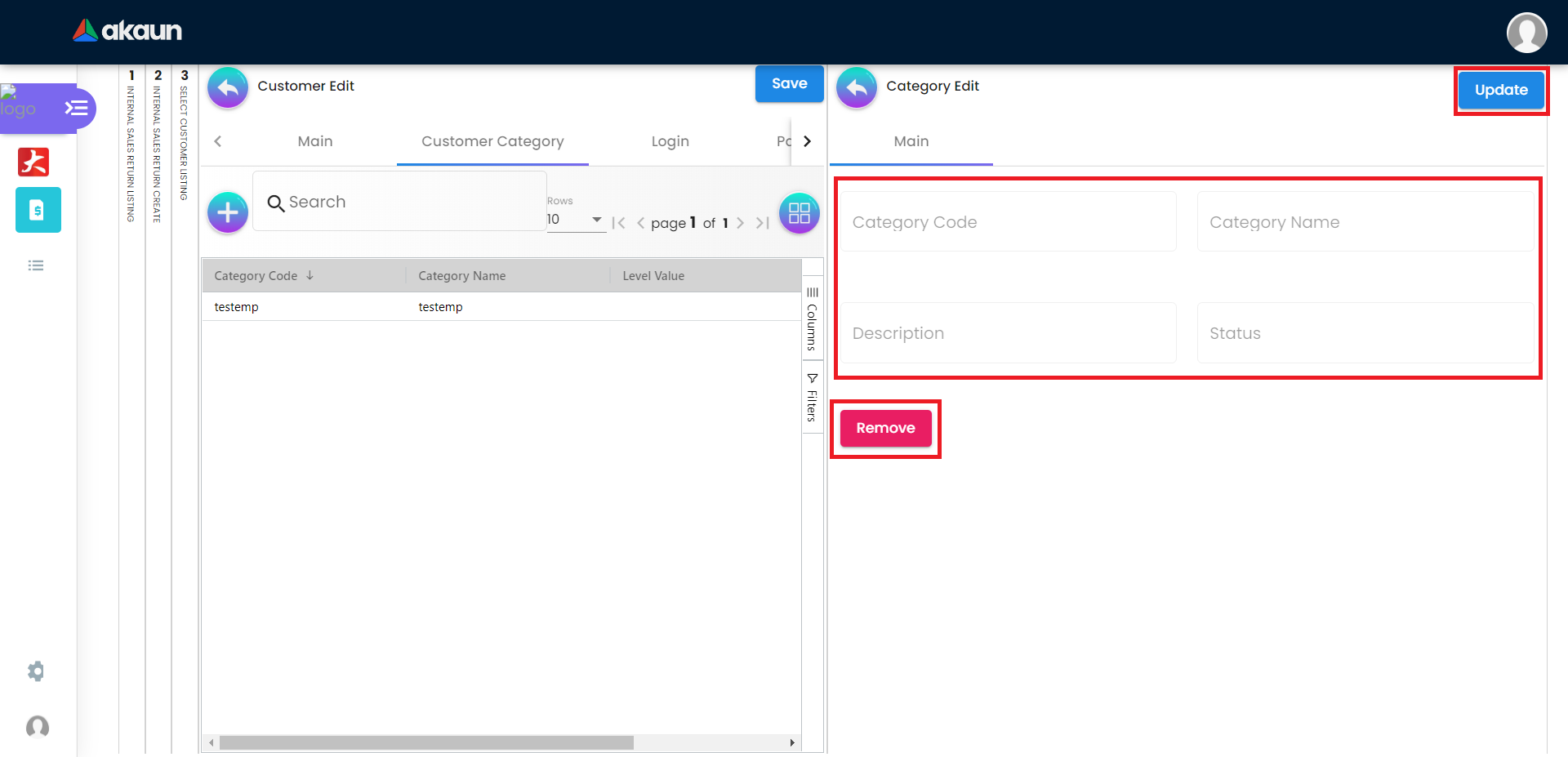
Task: Click the Save button
Action: 789,83
